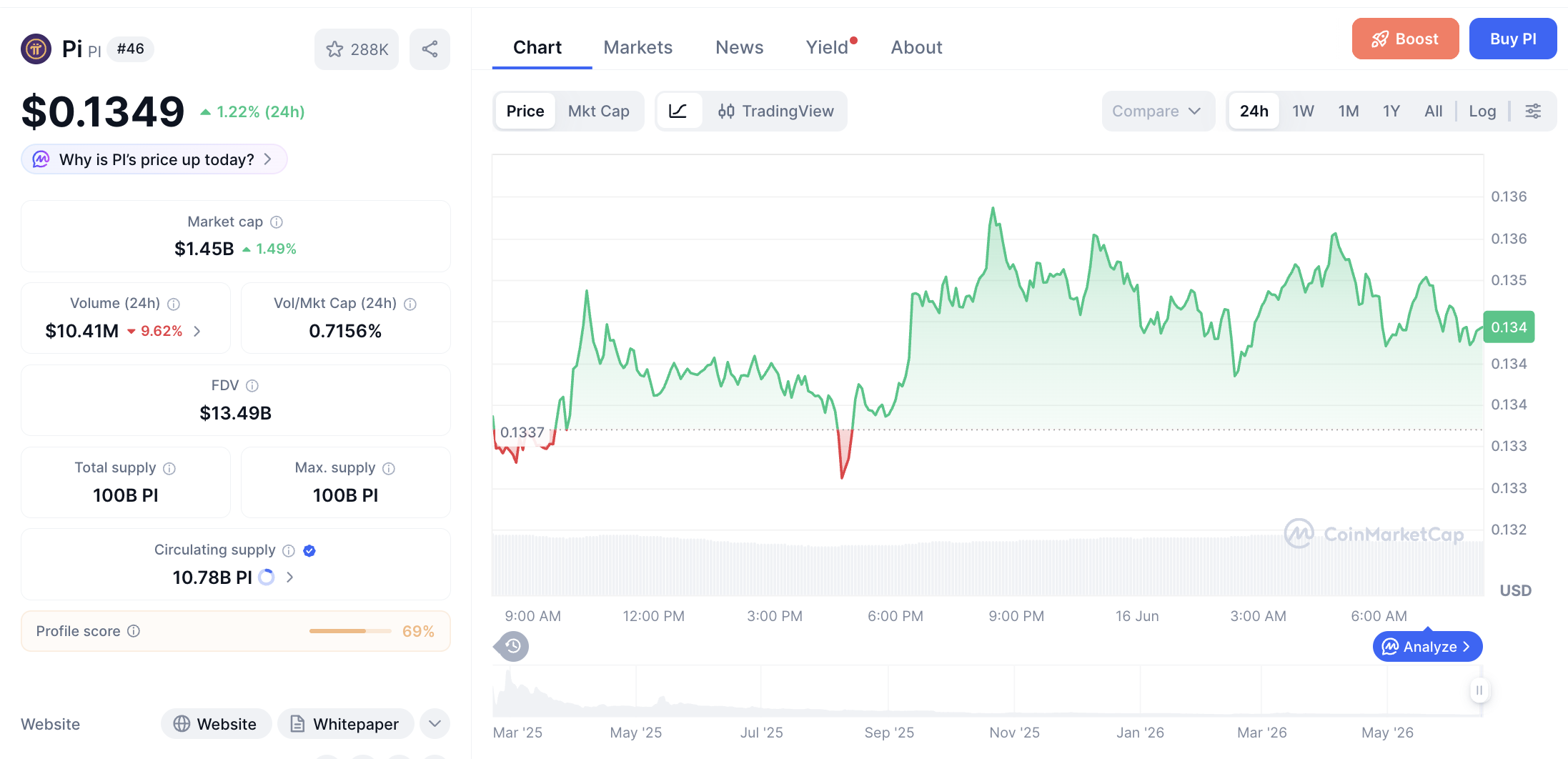The width and height of the screenshot is (1568, 759).
Task: Click the historical range overview chart
Action: 986,690
